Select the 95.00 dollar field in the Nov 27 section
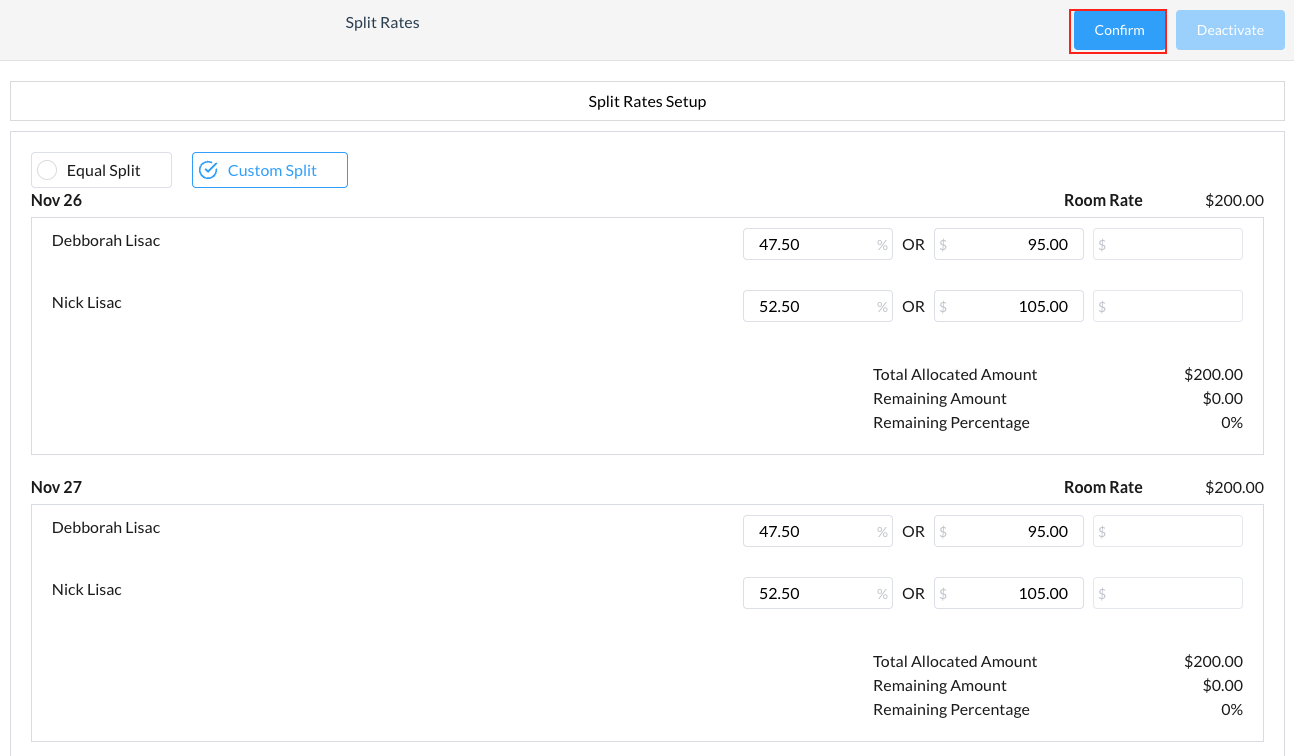 click(x=1008, y=531)
